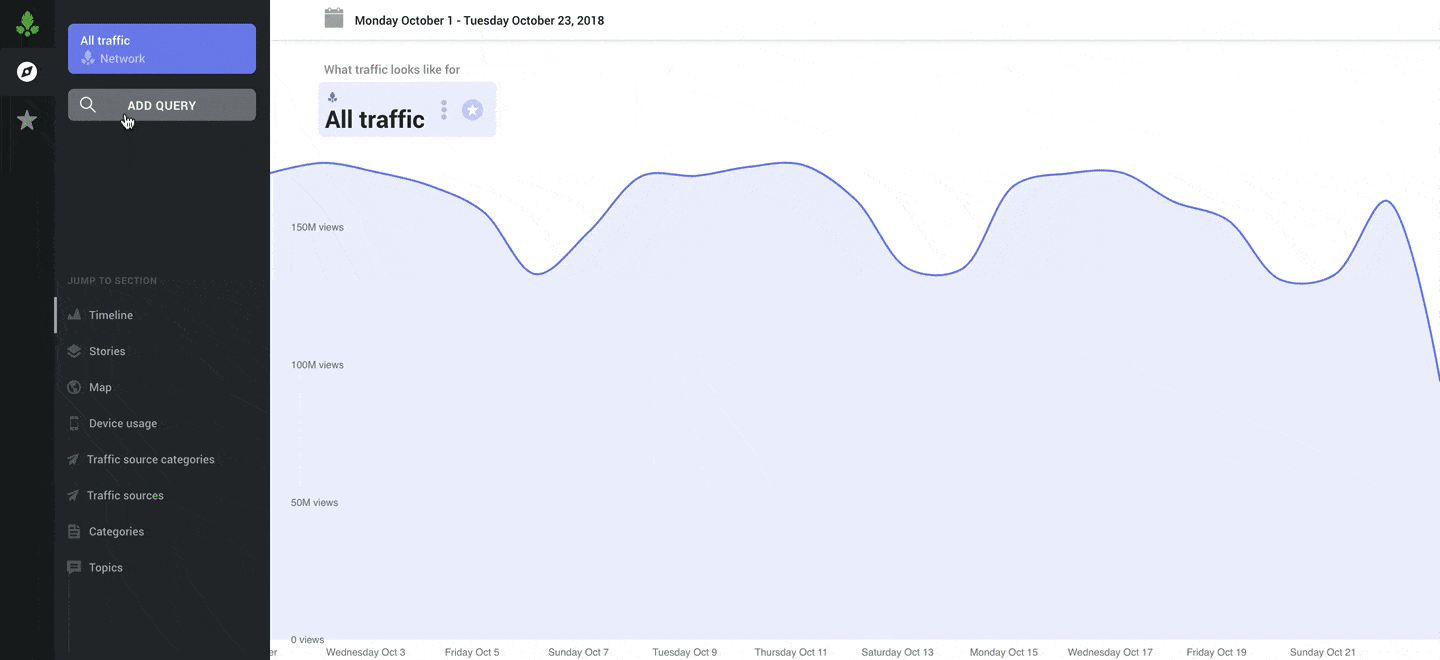The width and height of the screenshot is (1440, 660).
Task: Click the JUMP TO SECTION label
Action: 112,281
